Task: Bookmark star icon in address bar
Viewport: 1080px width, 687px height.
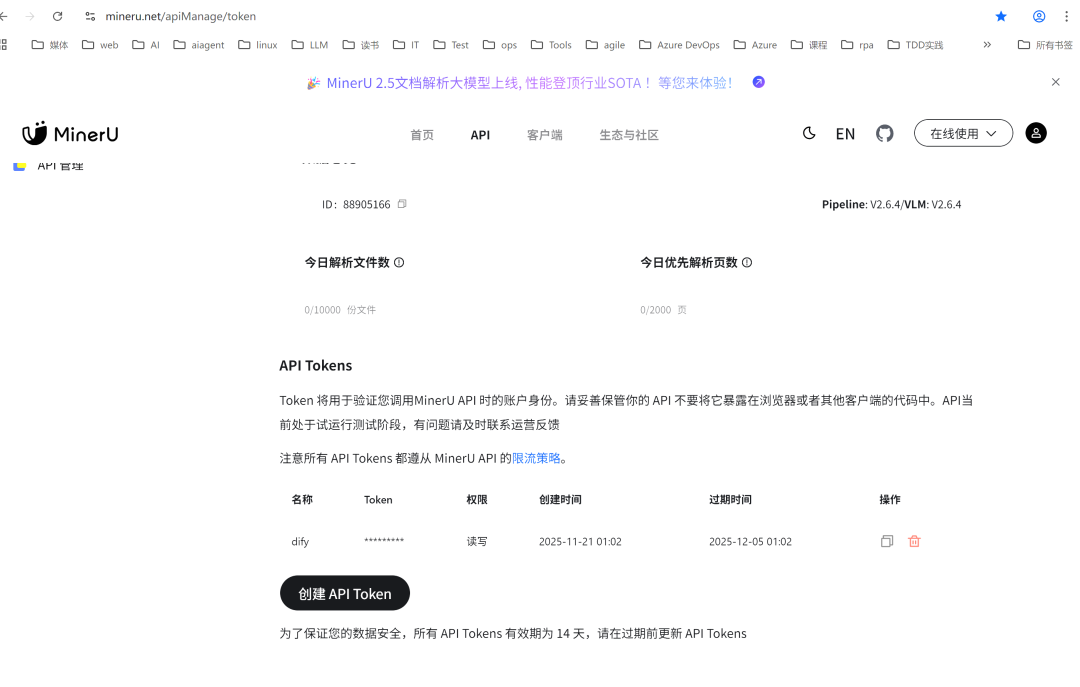Action: point(1001,16)
